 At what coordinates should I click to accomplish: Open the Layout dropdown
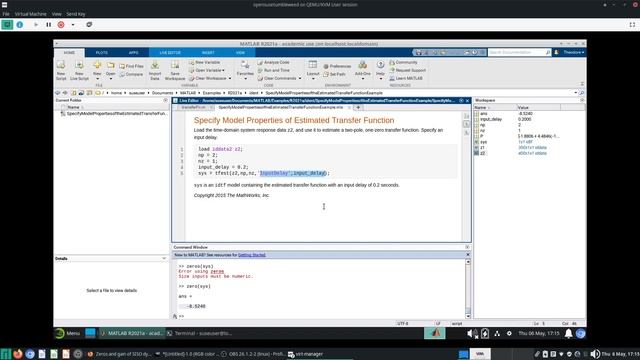(313, 78)
